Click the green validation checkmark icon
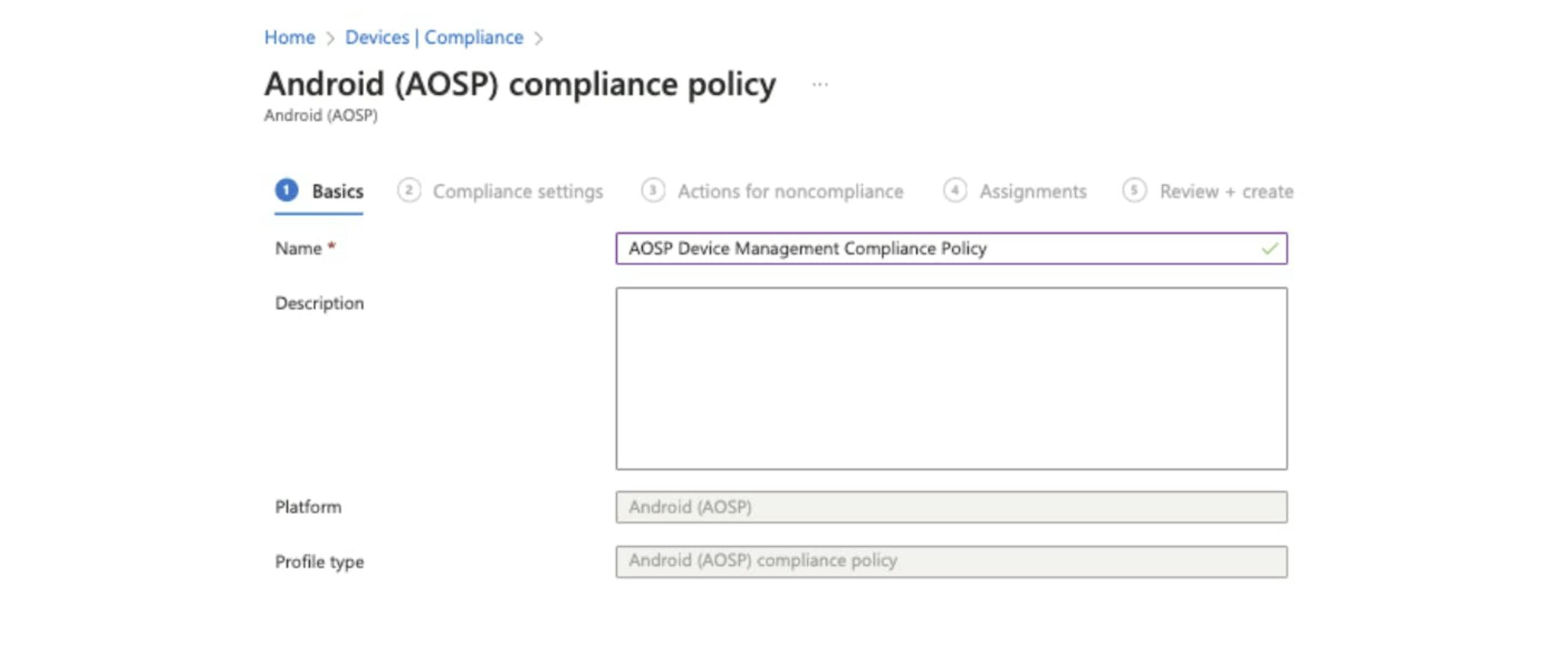 coord(1269,248)
